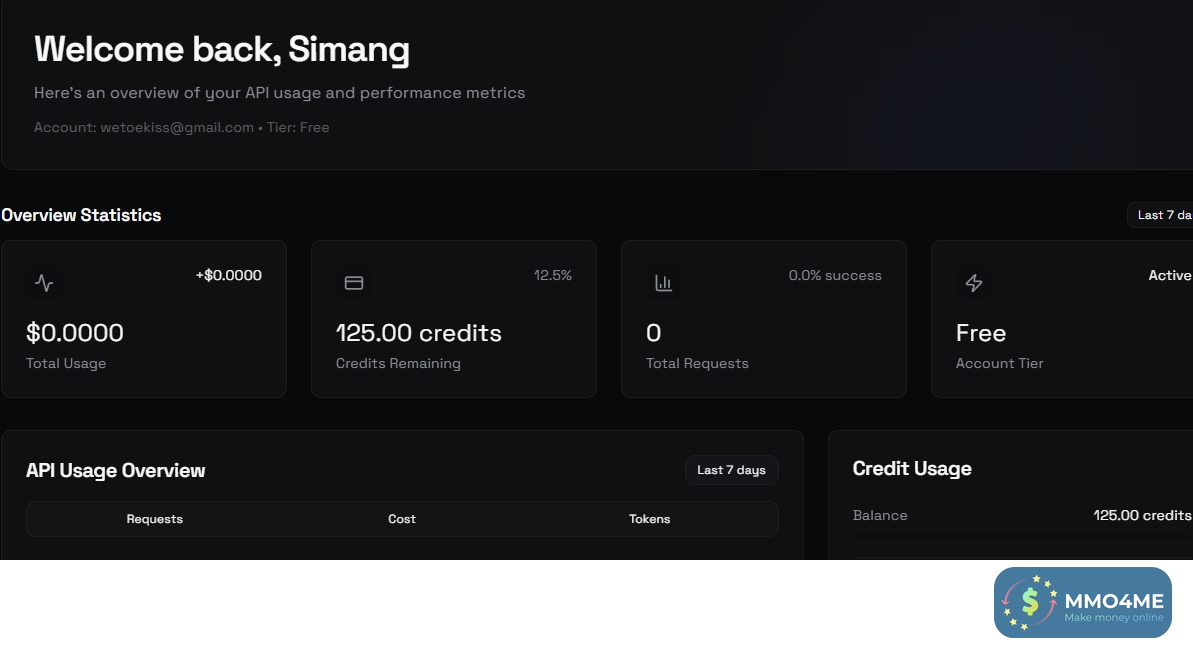Switch to the Requests tab
This screenshot has height=650, width=1193.
pyautogui.click(x=155, y=519)
